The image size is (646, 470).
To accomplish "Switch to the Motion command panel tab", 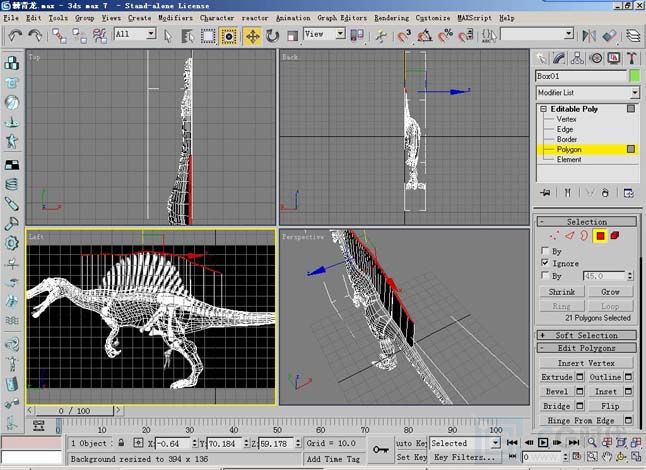I will point(596,58).
